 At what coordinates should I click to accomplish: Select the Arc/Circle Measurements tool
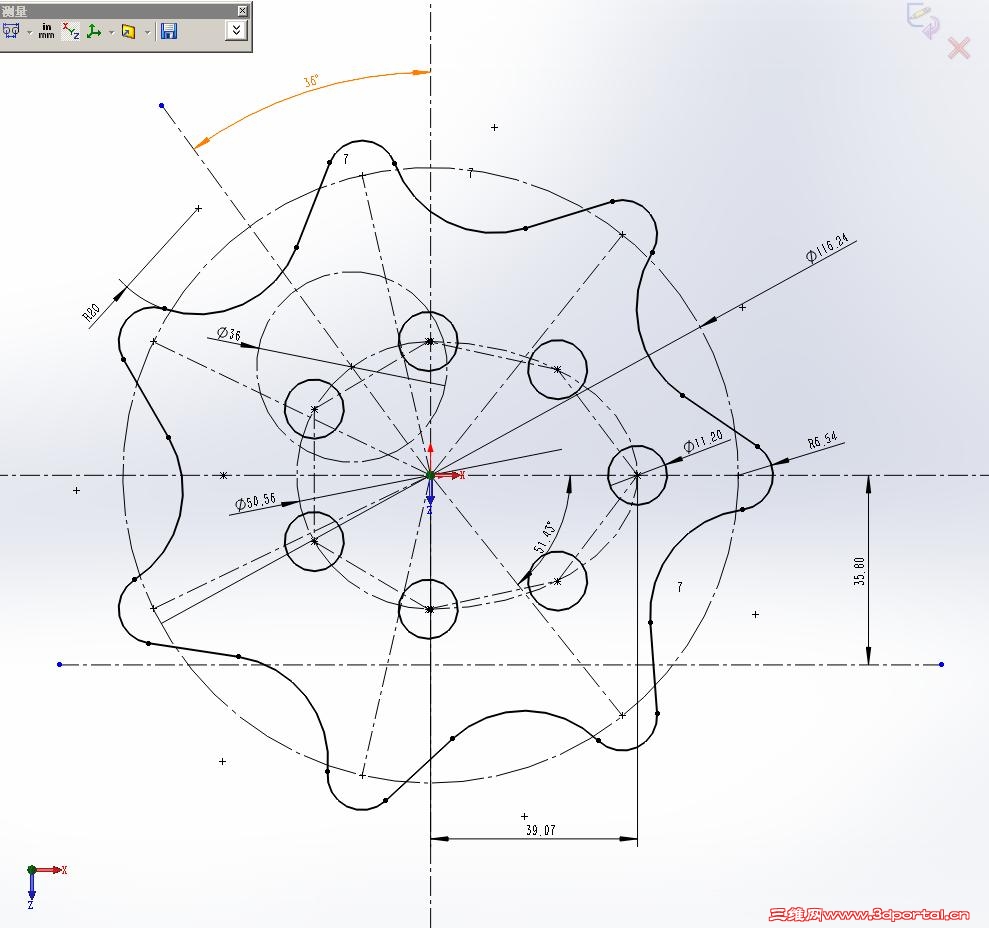pos(11,30)
